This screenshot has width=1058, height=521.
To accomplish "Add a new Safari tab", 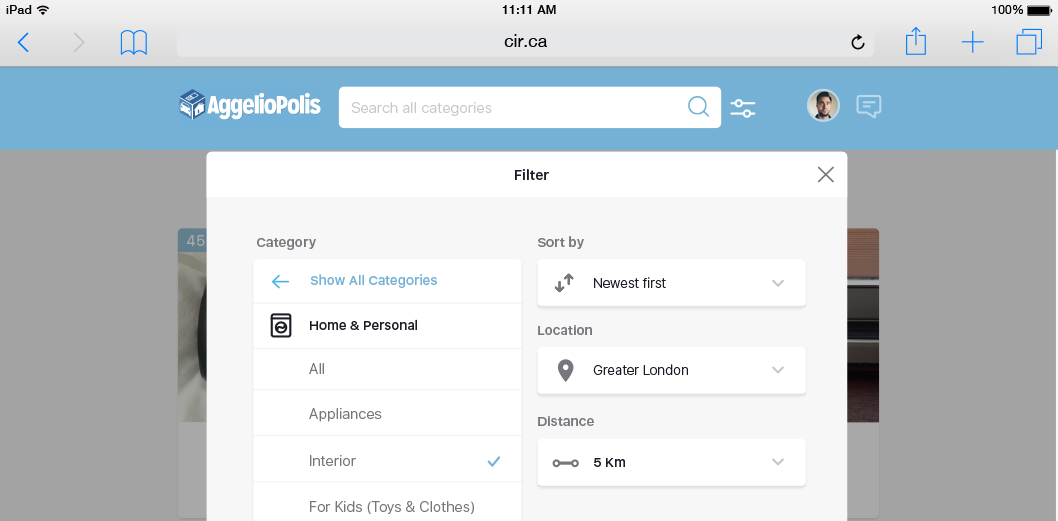I will [972, 43].
